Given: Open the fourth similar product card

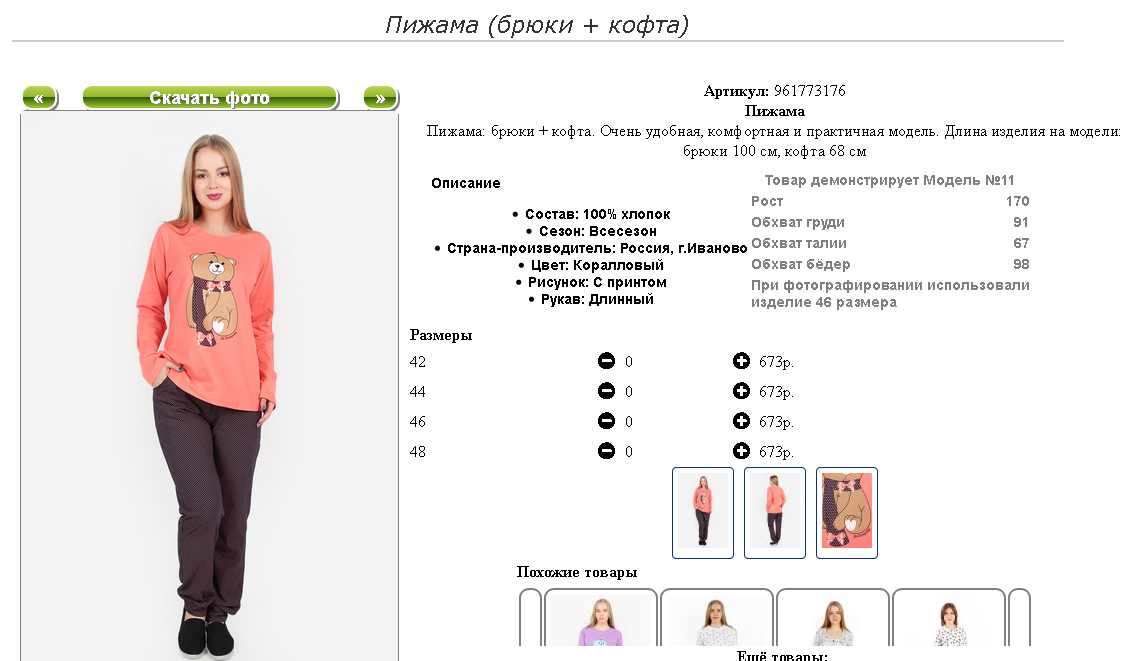Looking at the screenshot, I should [949, 617].
